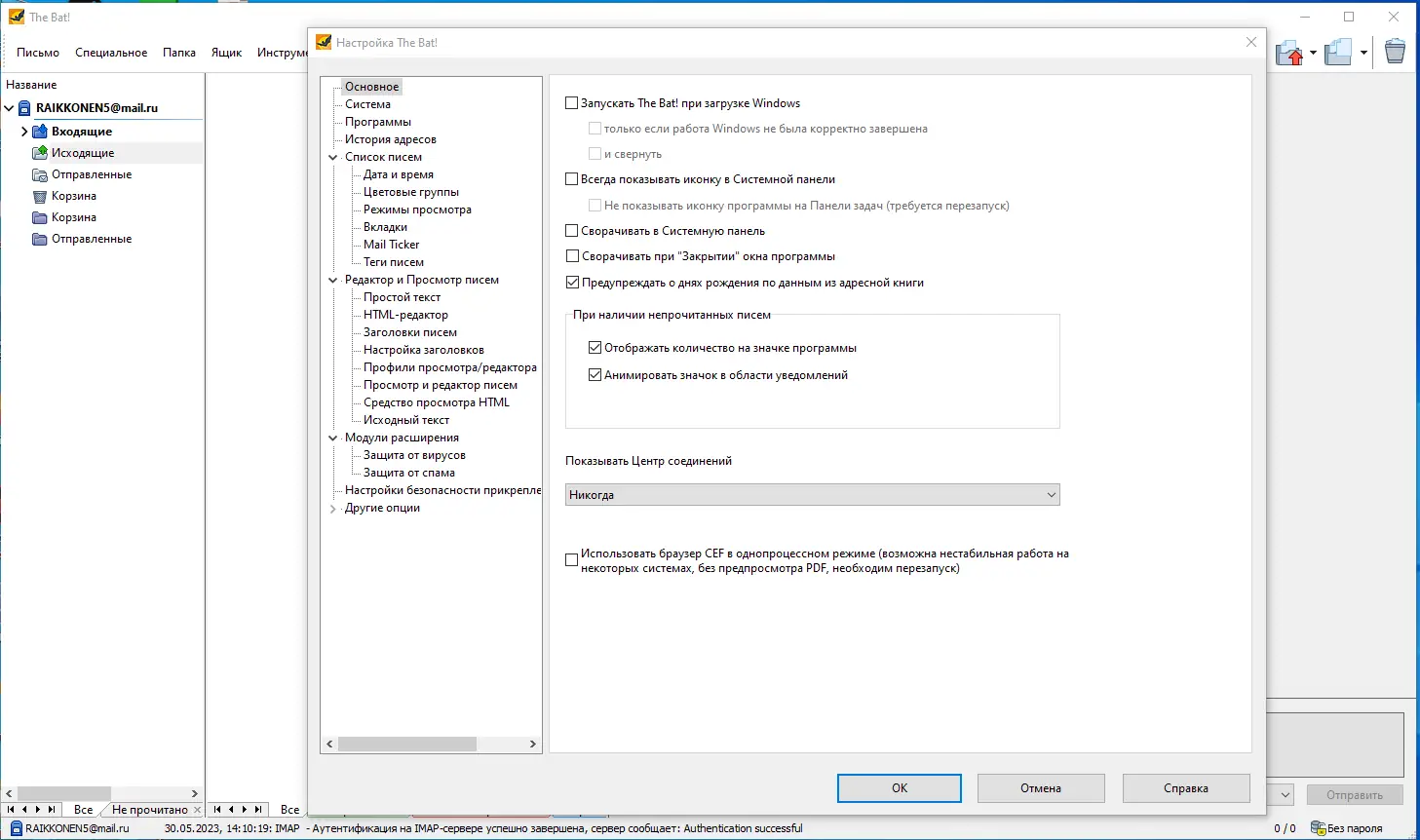Open Mail Ticker settings item
This screenshot has height=840, width=1420.
(392, 245)
